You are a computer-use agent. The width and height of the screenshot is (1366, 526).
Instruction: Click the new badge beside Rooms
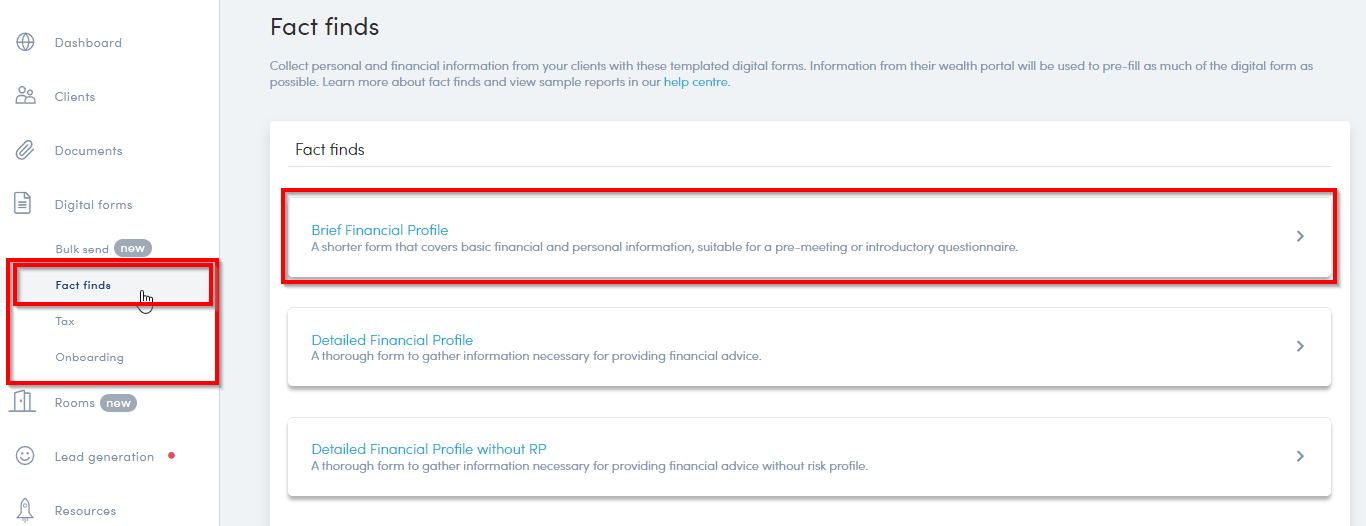pyautogui.click(x=119, y=403)
